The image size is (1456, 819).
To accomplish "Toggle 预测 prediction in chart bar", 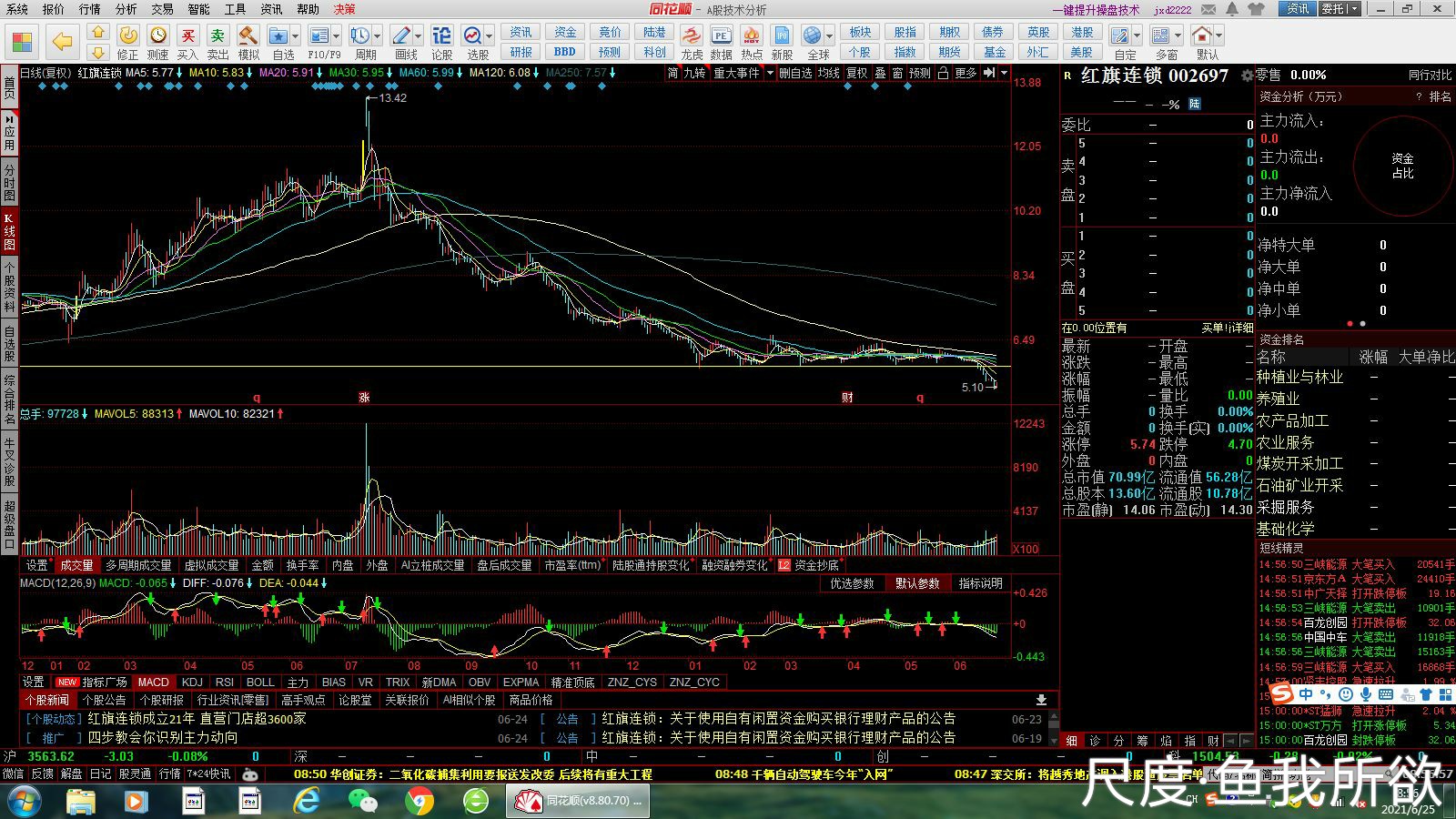I will 920,73.
